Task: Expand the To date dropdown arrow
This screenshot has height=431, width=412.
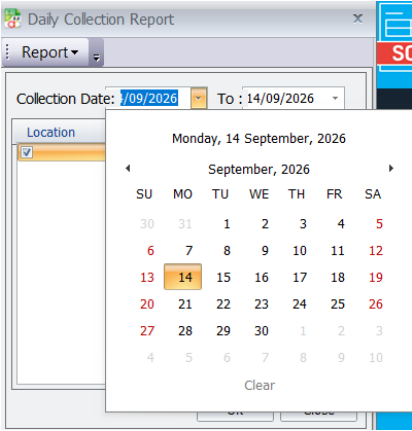Action: (x=335, y=98)
